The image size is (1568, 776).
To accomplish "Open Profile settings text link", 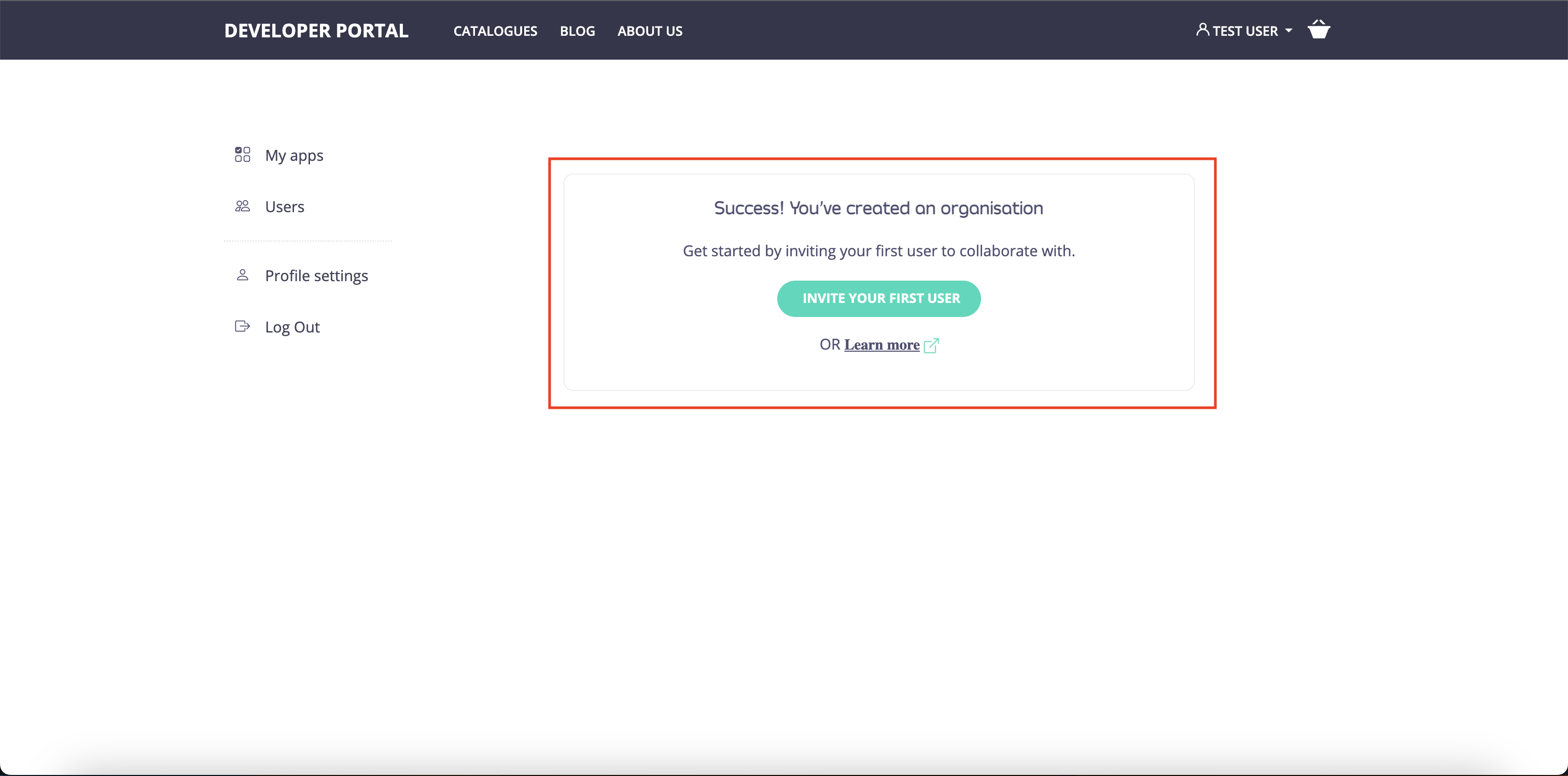I will click(x=316, y=276).
